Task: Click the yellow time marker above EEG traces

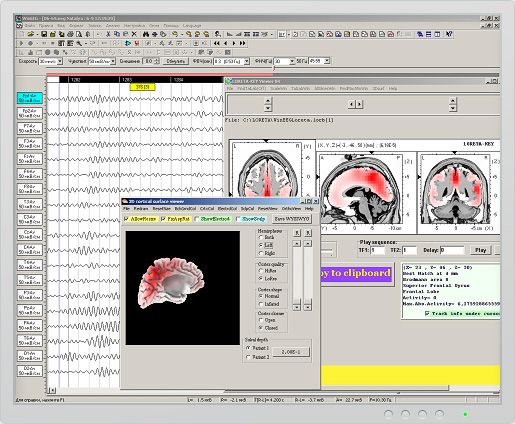Action: [142, 87]
